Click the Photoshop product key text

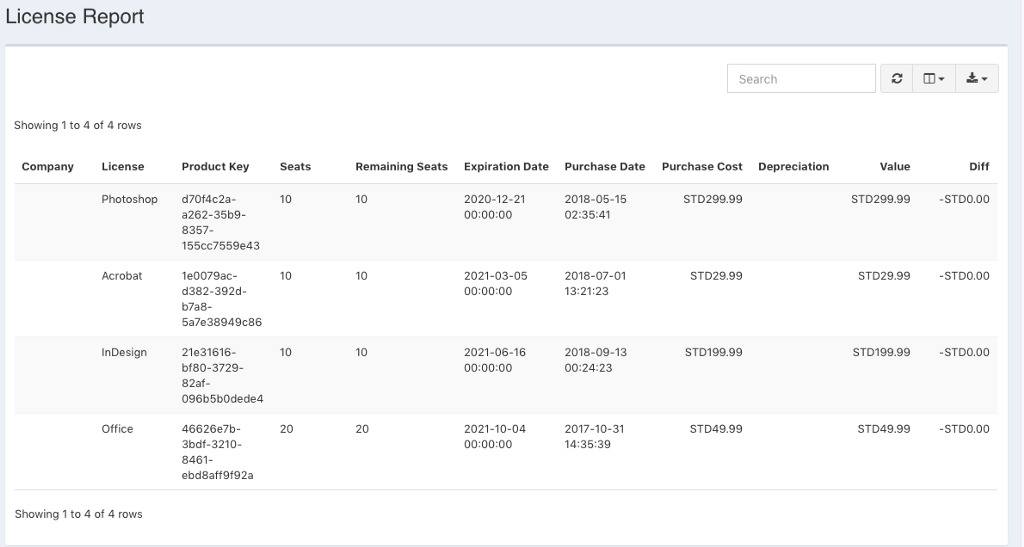coord(220,222)
